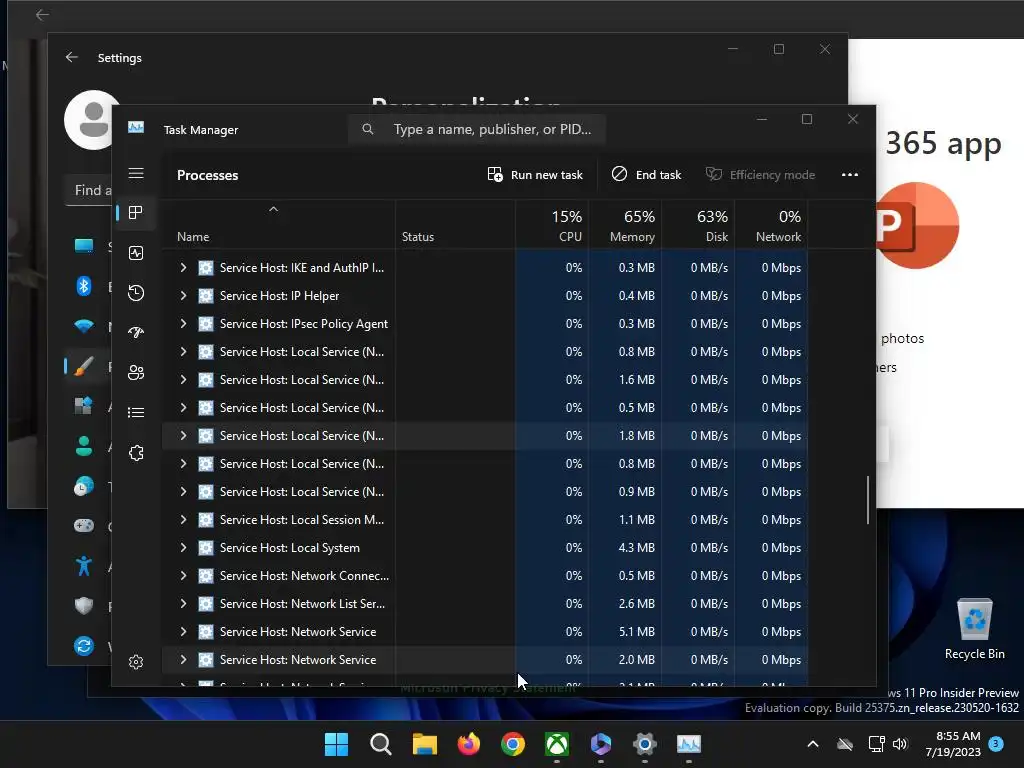Viewport: 1024px width, 768px height.
Task: Collapse sort arrow above Name column
Action: 274,209
